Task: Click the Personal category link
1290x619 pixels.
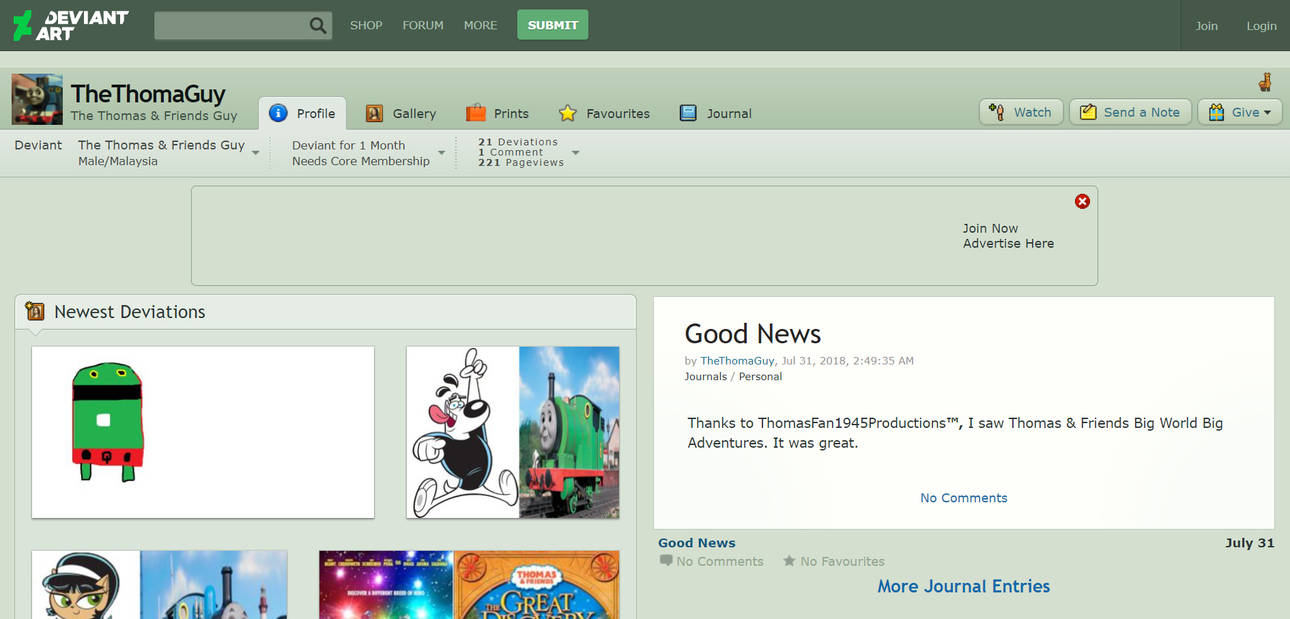Action: tap(760, 376)
